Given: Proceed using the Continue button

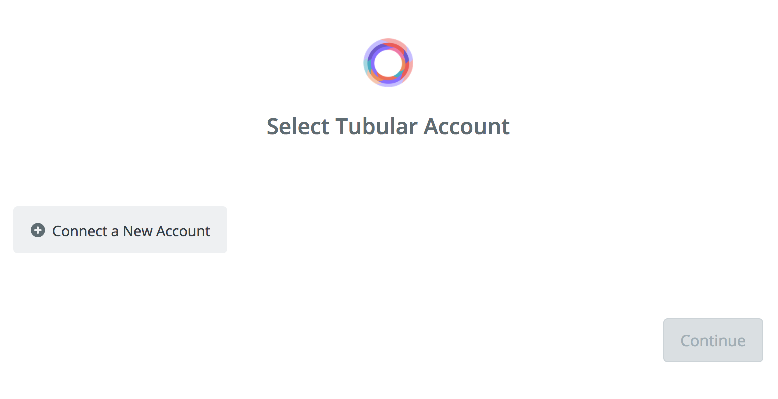Looking at the screenshot, I should coord(713,340).
